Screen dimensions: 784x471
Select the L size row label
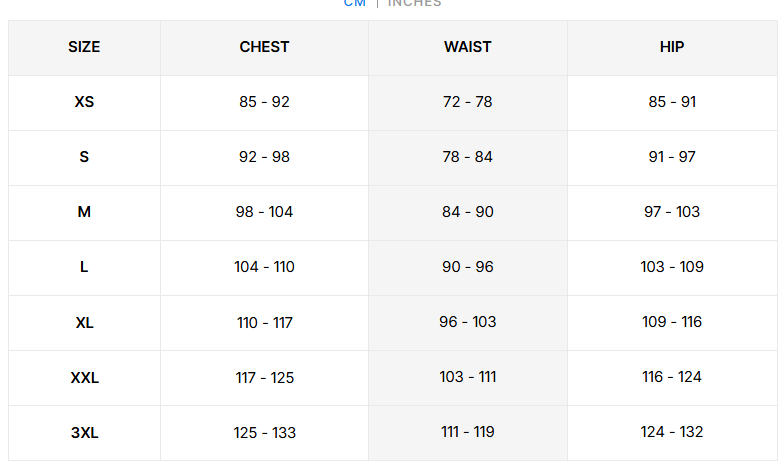pos(84,267)
